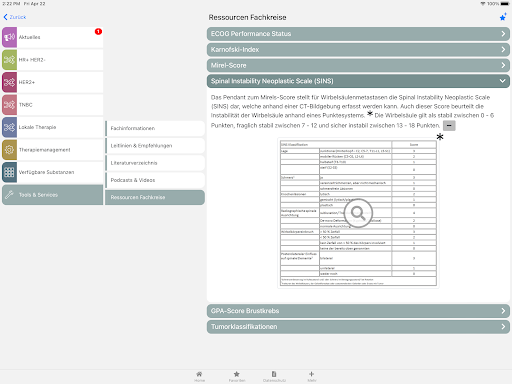Screen dimensions: 512x384
Task: Tap the Favoriten star in bottom bar
Action: 237,374
